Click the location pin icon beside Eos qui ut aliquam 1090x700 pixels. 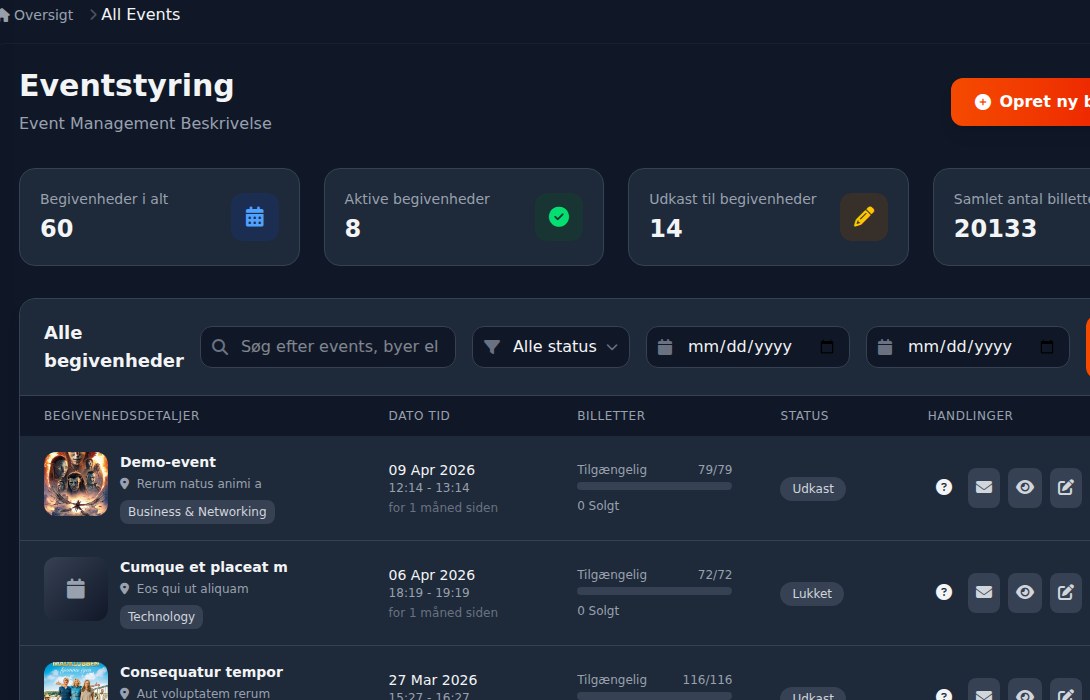pos(124,589)
